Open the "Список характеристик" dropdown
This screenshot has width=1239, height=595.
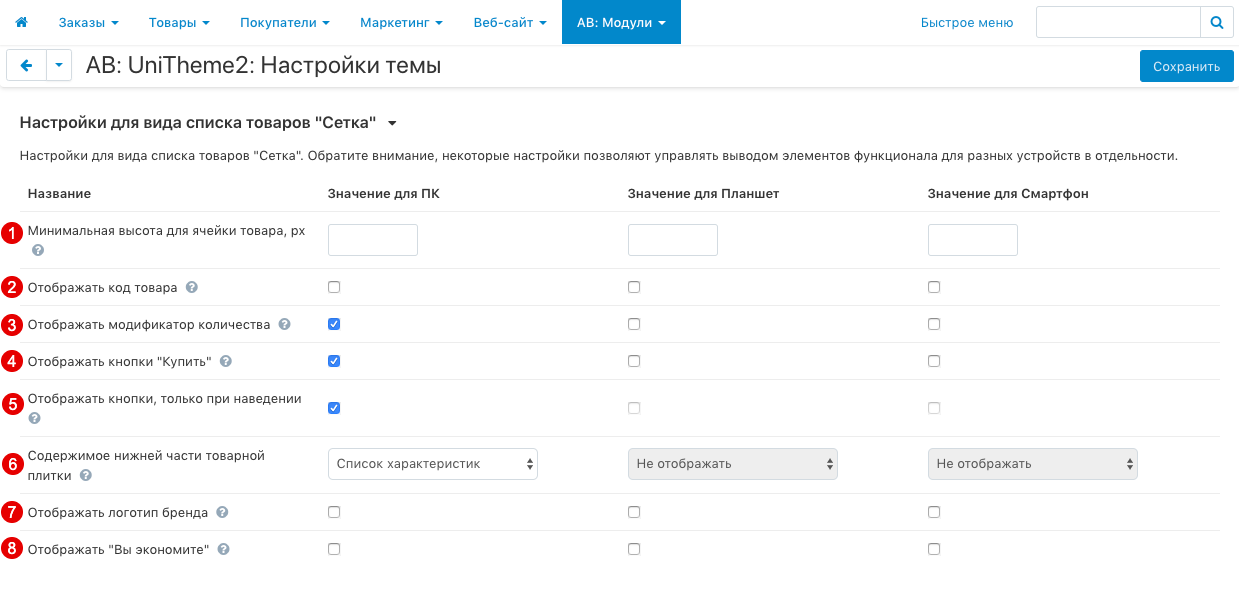(432, 463)
